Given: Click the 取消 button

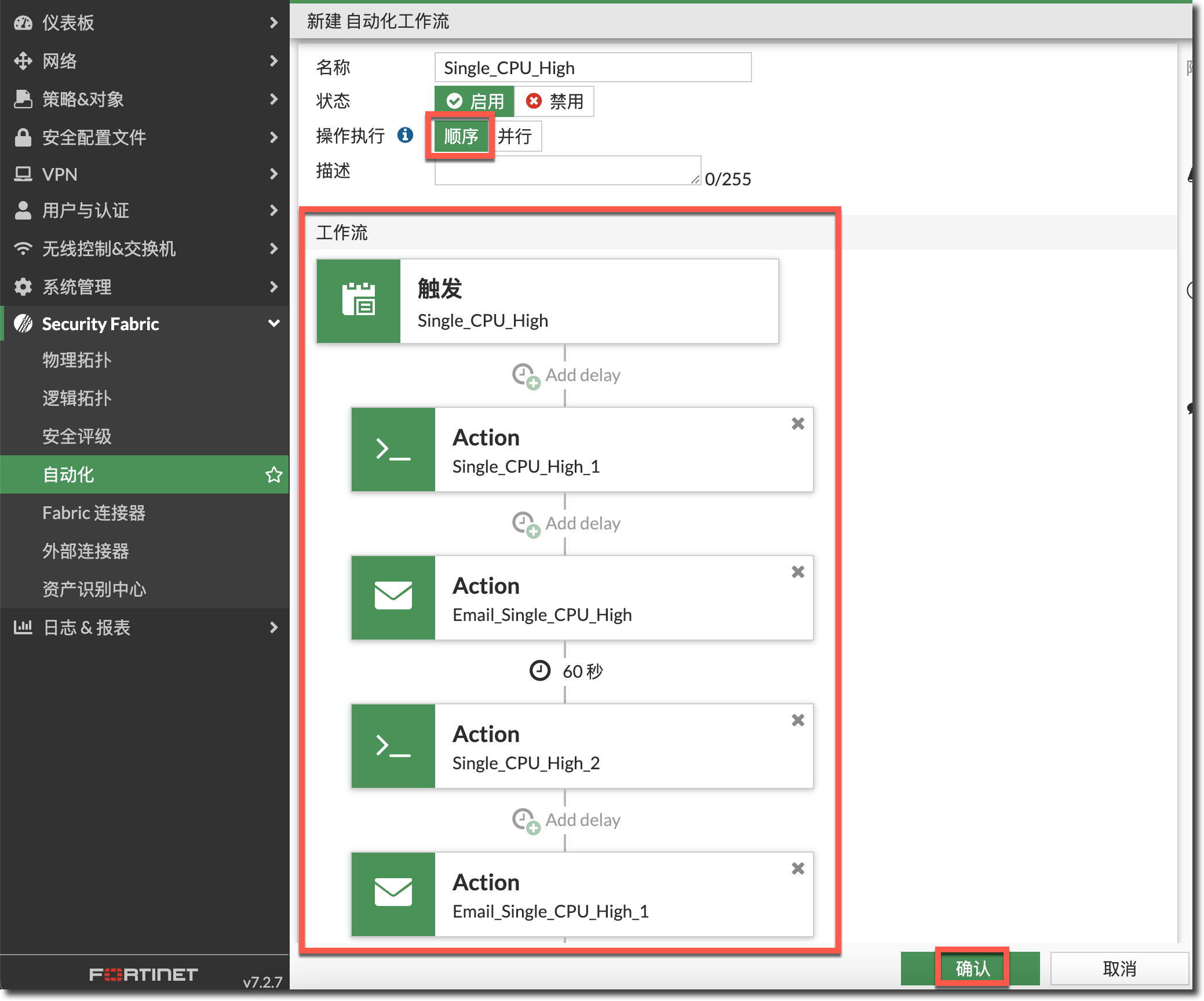Looking at the screenshot, I should [1119, 968].
